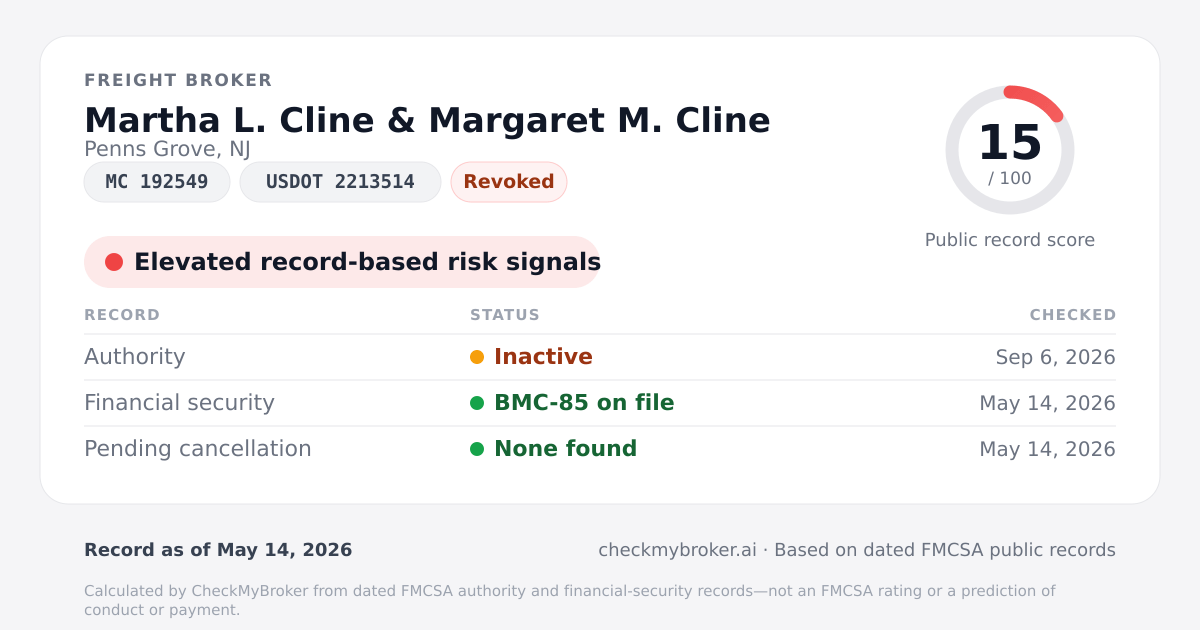Click the Public record score label
The image size is (1200, 630).
1010,240
